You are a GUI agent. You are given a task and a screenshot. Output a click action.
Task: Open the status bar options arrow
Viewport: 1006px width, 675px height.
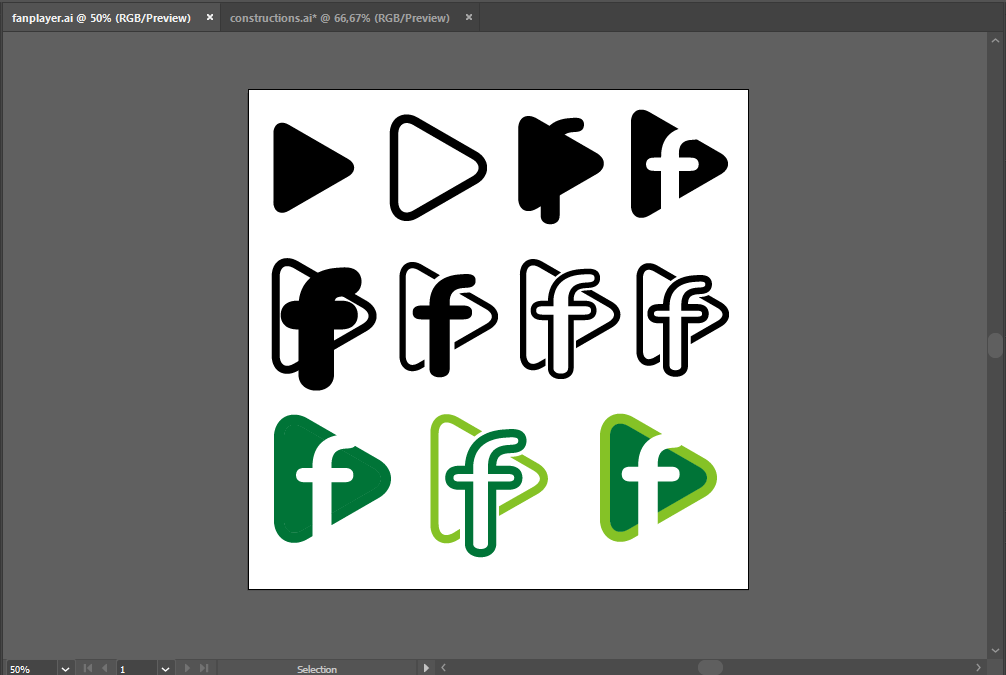[426, 668]
